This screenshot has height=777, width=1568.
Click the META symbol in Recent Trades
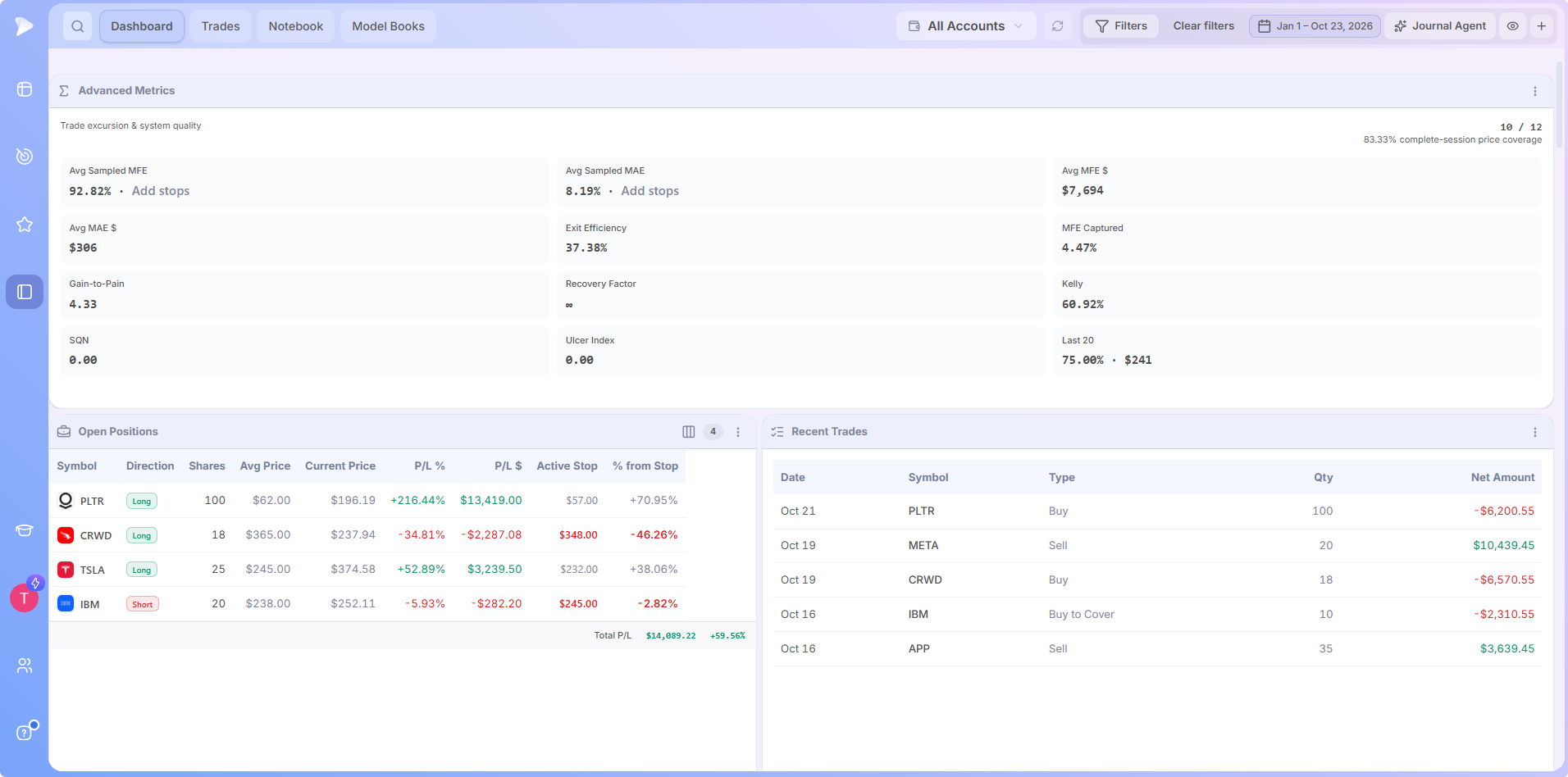[923, 546]
